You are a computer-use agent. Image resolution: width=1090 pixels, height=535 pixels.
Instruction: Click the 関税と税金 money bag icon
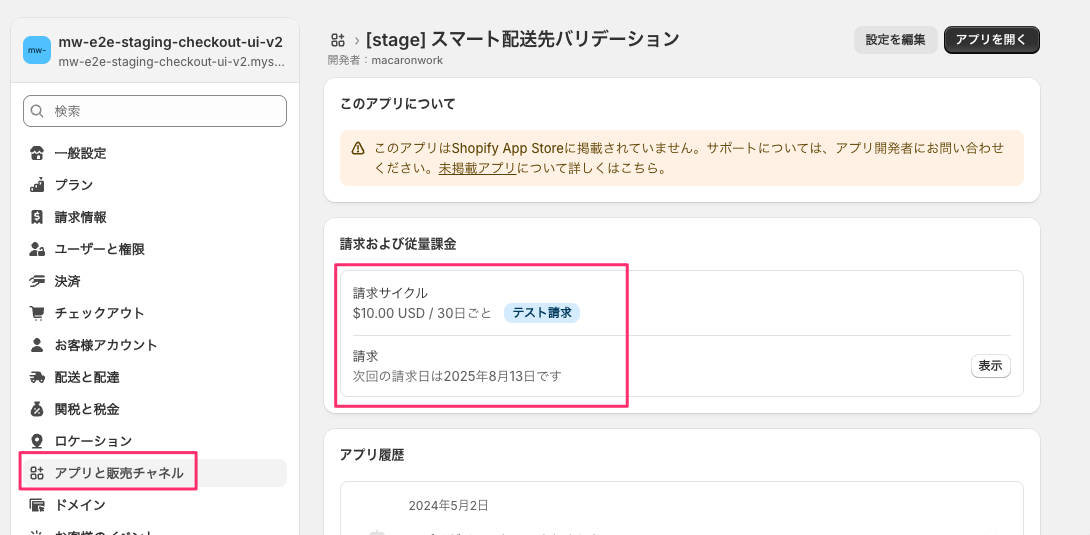(x=37, y=409)
